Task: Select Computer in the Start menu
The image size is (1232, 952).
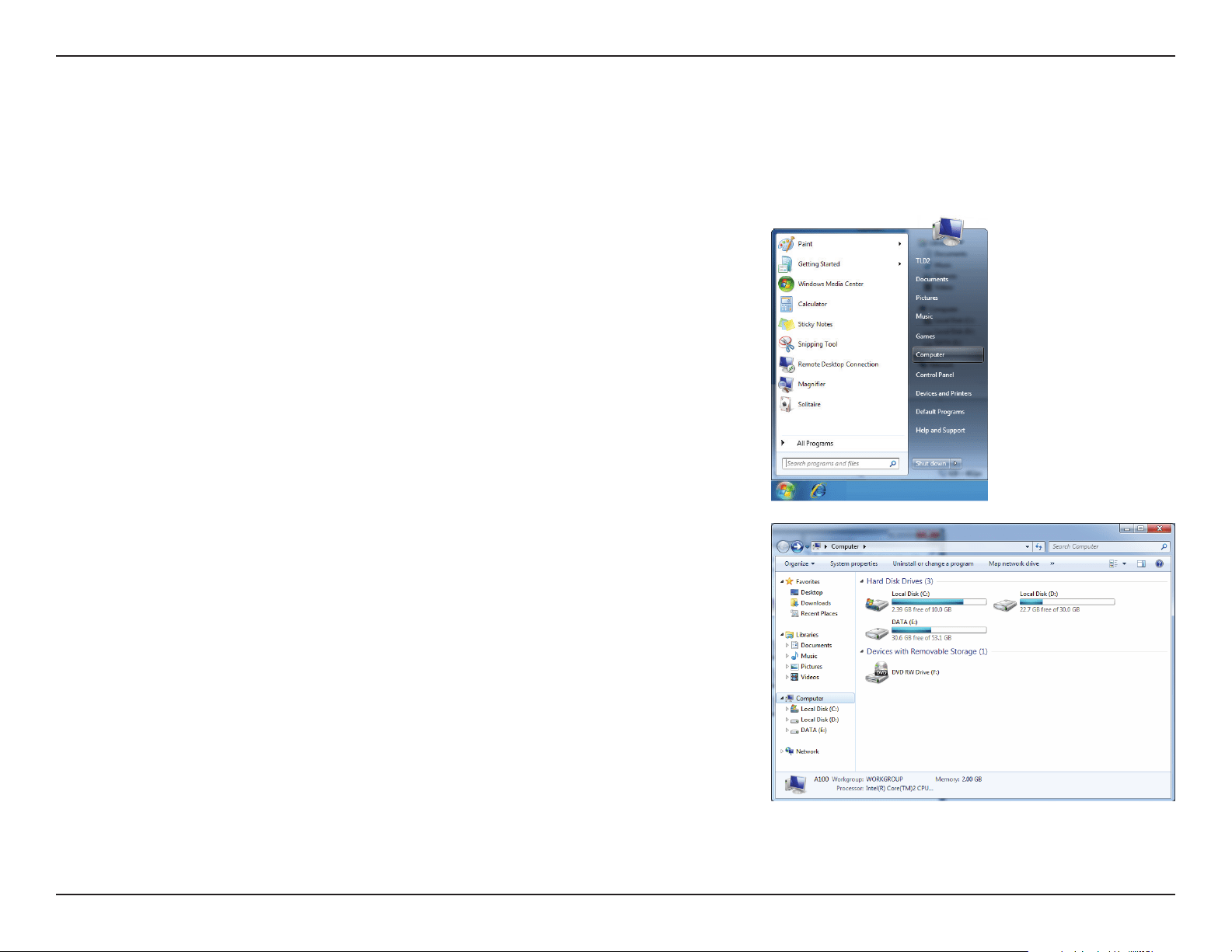Action: click(x=948, y=354)
